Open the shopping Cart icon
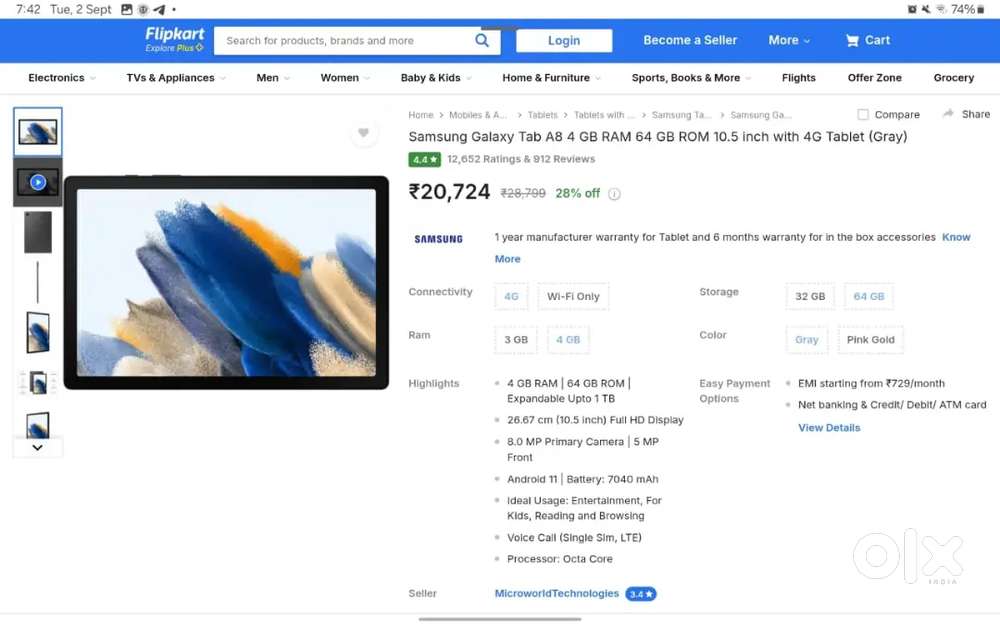 coord(852,41)
